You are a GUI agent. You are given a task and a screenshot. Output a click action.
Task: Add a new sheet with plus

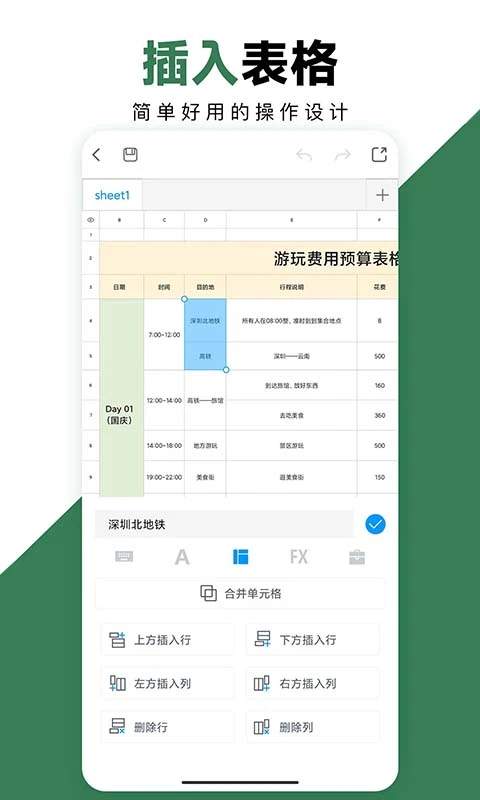382,195
